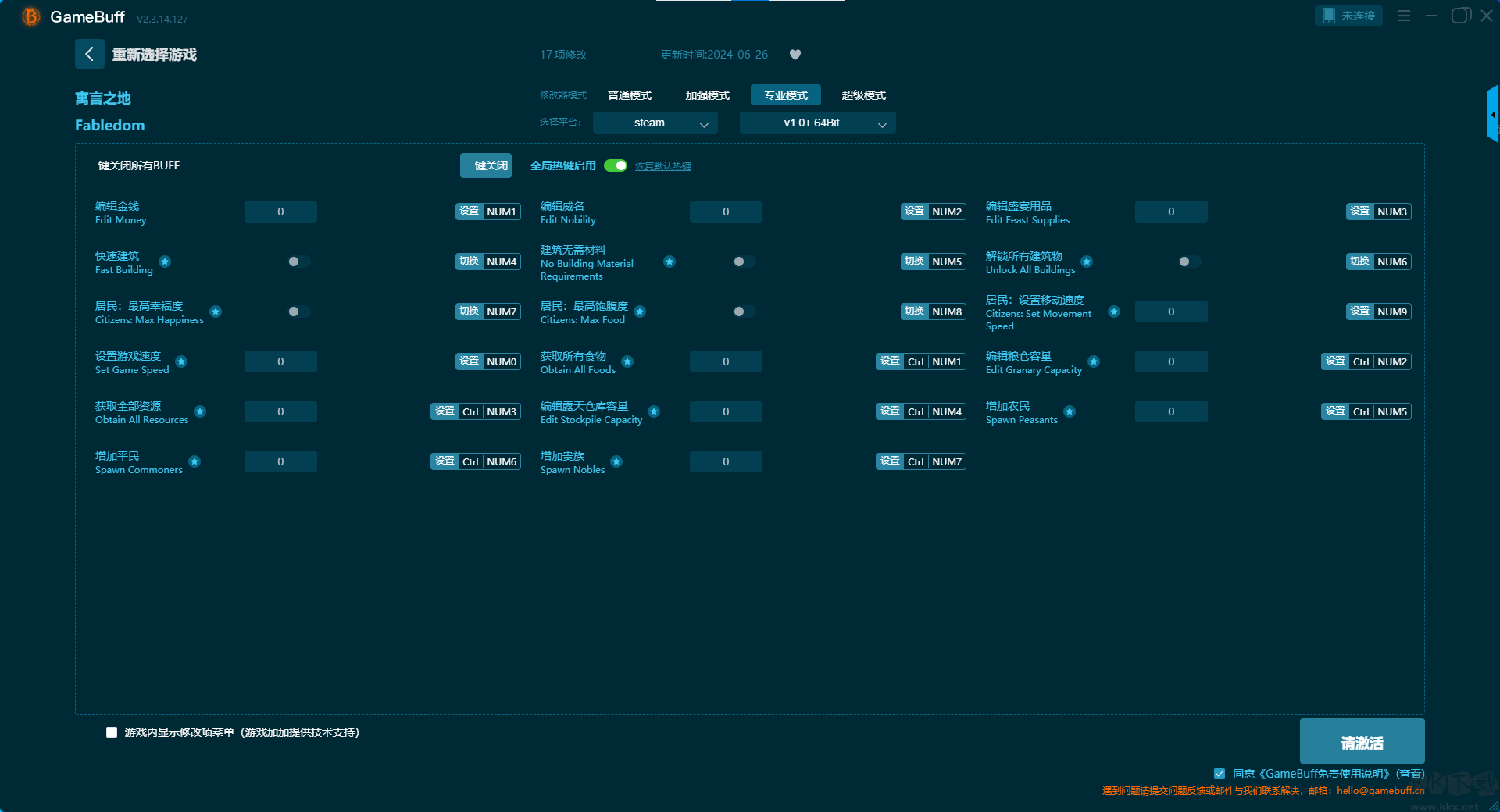
Task: Expand the v1.0+ 64Bit version dropdown
Action: click(x=817, y=123)
